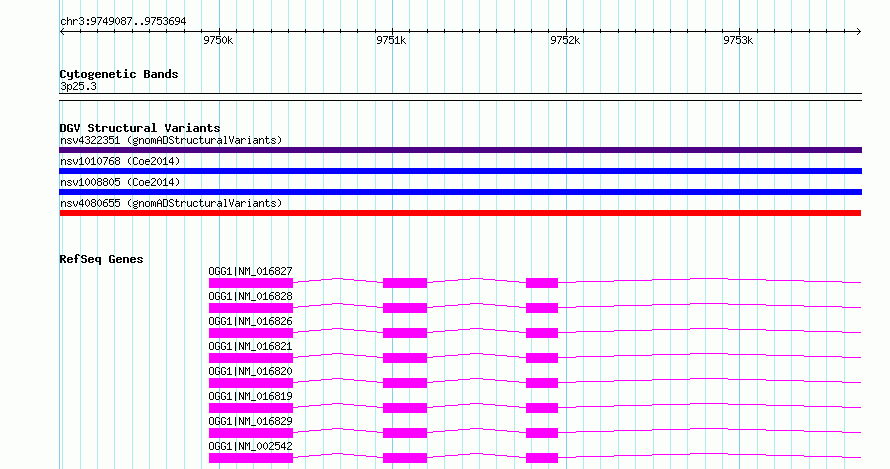This screenshot has height=469, width=890.
Task: Select the red nsv4080655 variant bar
Action: tap(460, 213)
